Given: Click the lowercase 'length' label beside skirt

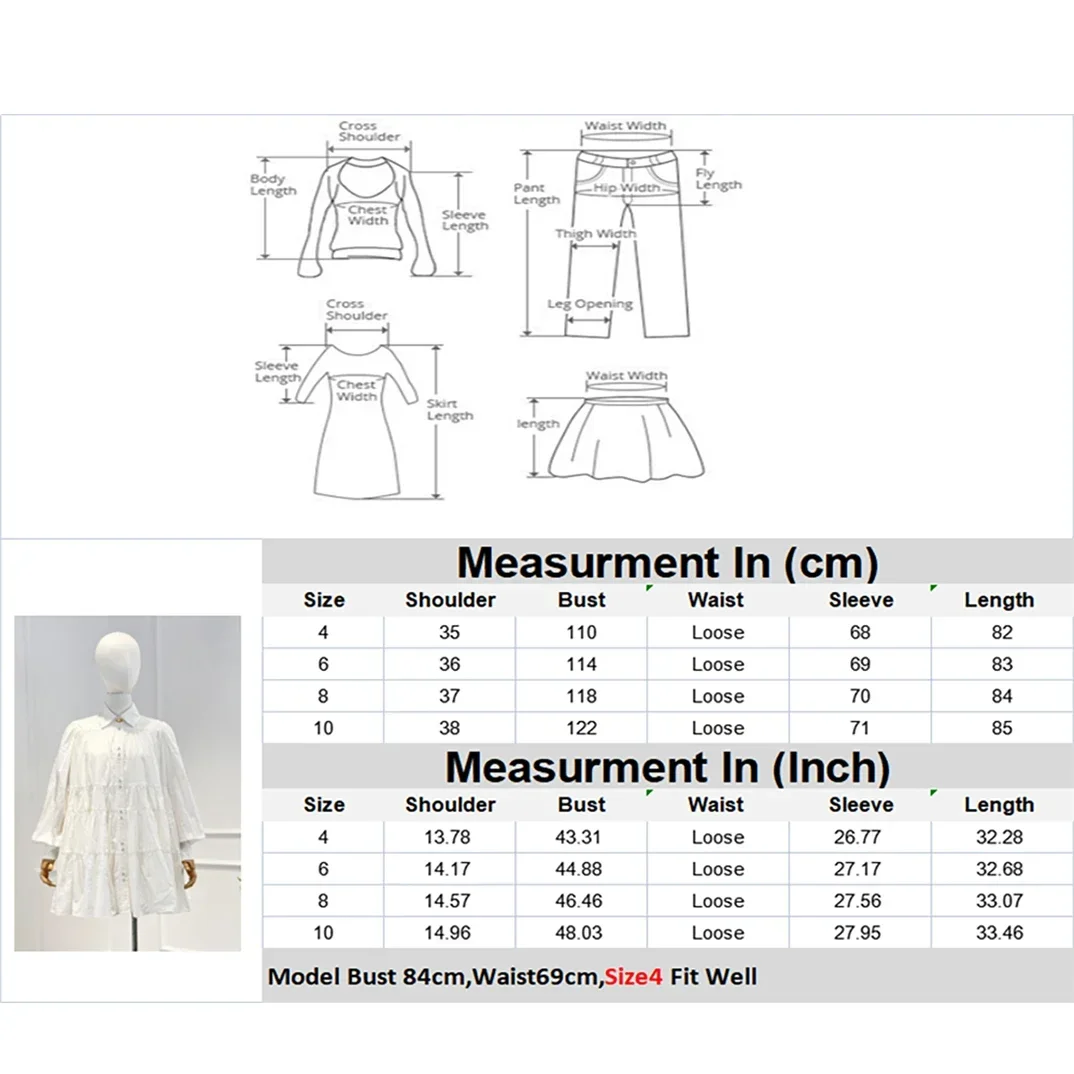Looking at the screenshot, I should click(538, 424).
